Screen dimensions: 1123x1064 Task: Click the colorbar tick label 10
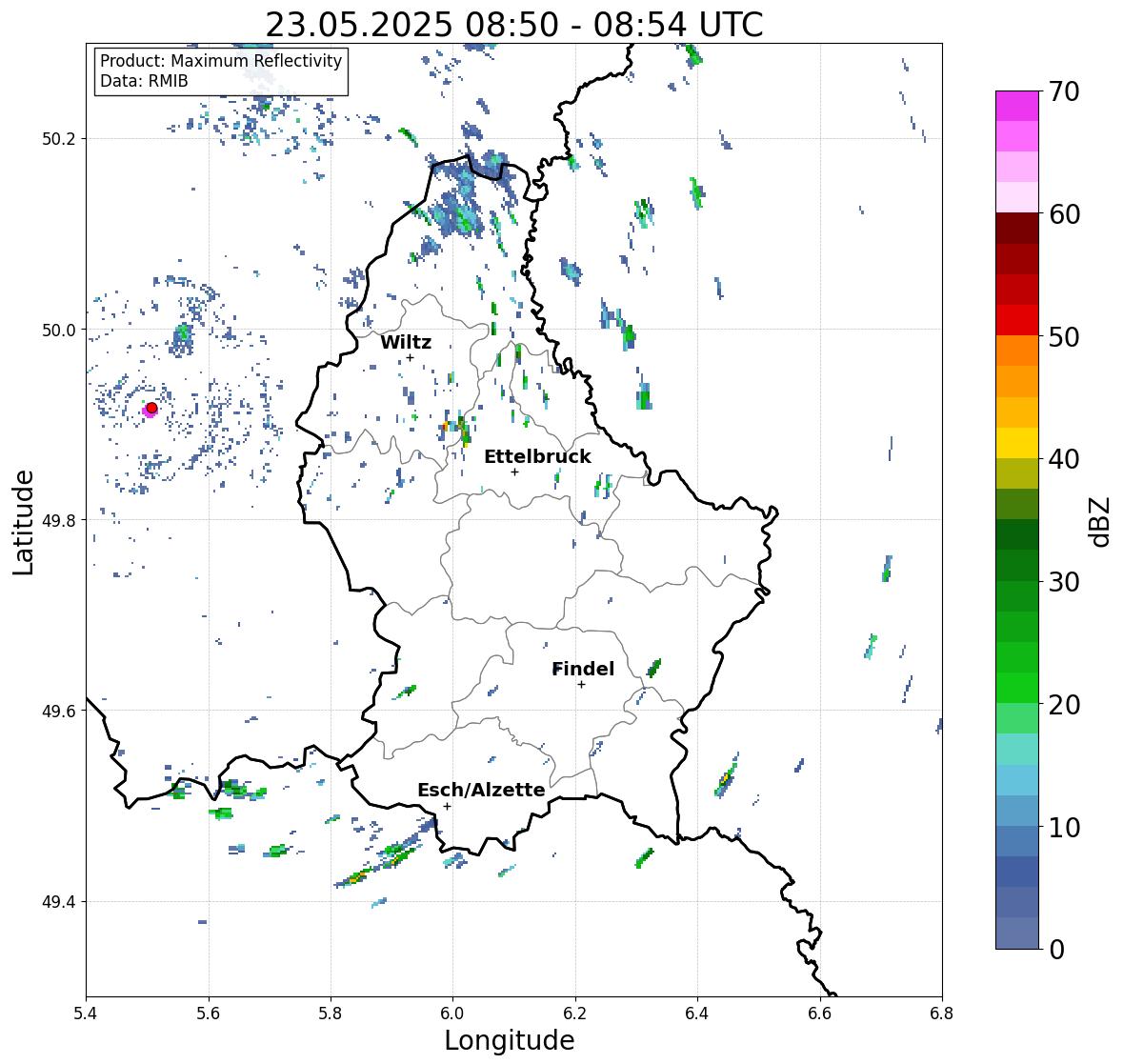point(1064,827)
